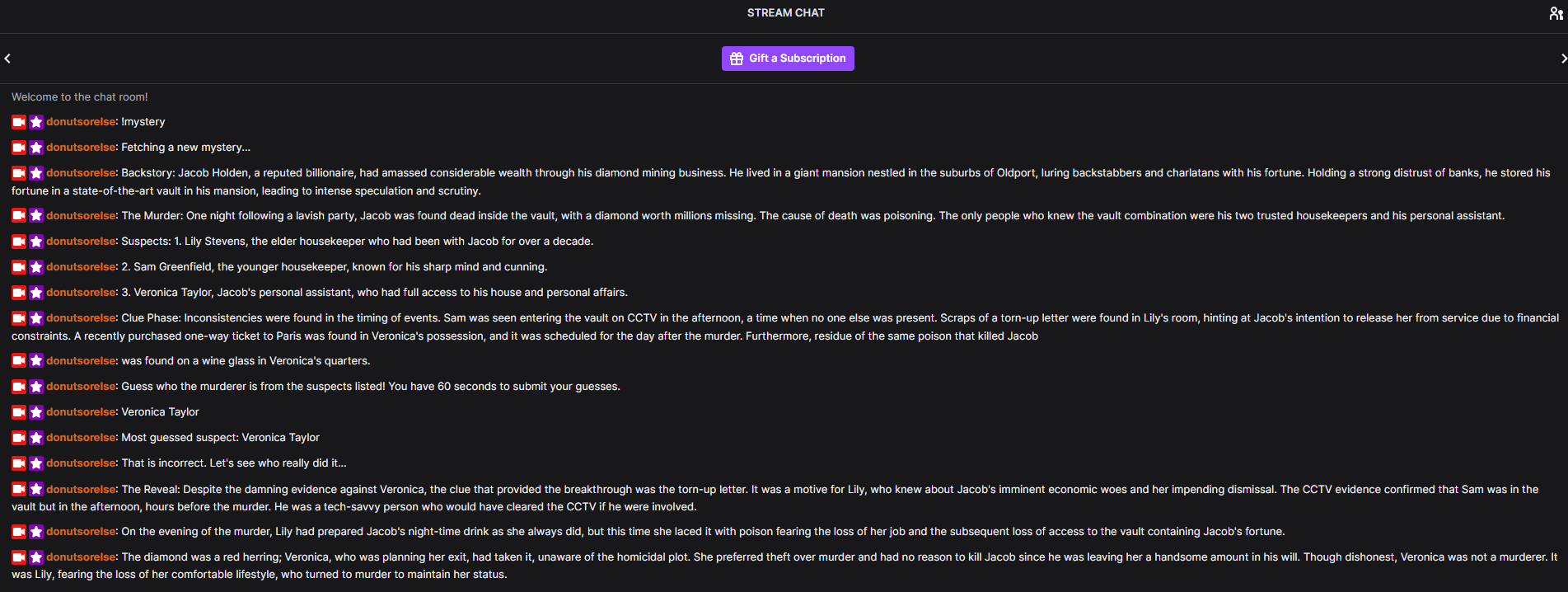Click the broadcaster camera badge beside the !mystery message
This screenshot has width=1568, height=592.
tap(18, 122)
